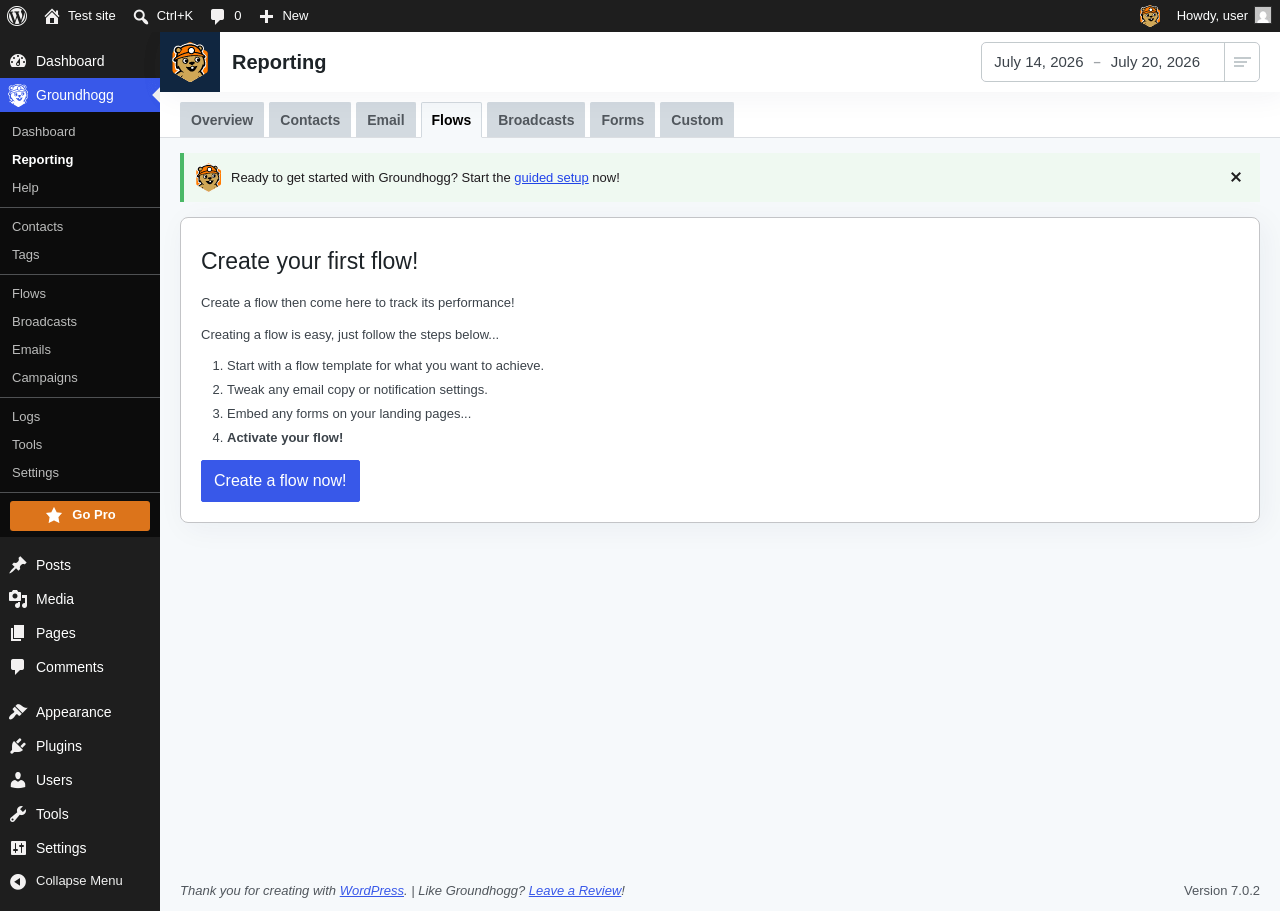Select Groundhogg in the sidebar
1280x911 pixels.
pyautogui.click(x=80, y=95)
